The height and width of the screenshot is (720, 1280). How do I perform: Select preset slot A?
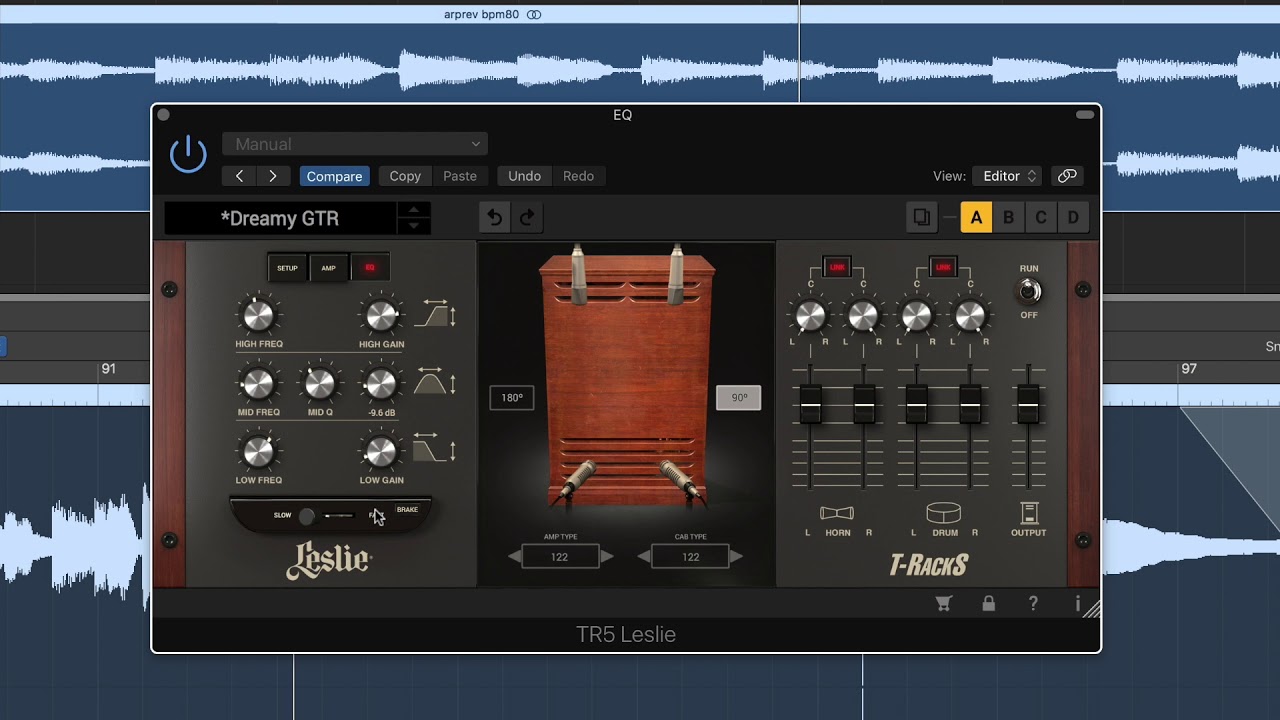(x=976, y=217)
